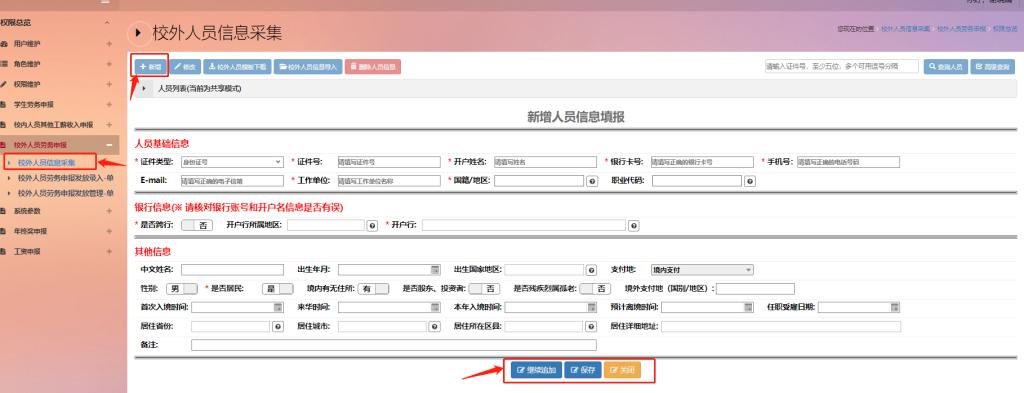The height and width of the screenshot is (393, 1024).
Task: Focus the 证件号 input field
Action: [389, 162]
